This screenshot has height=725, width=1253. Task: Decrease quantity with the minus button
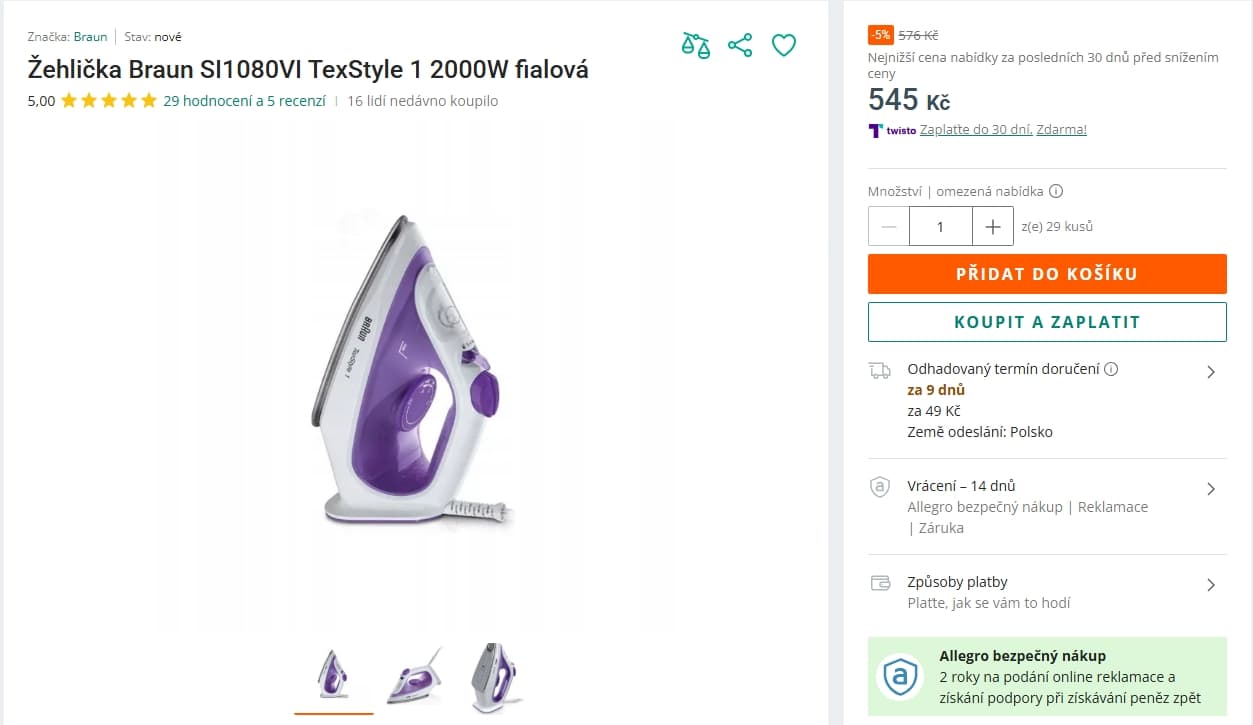click(889, 227)
